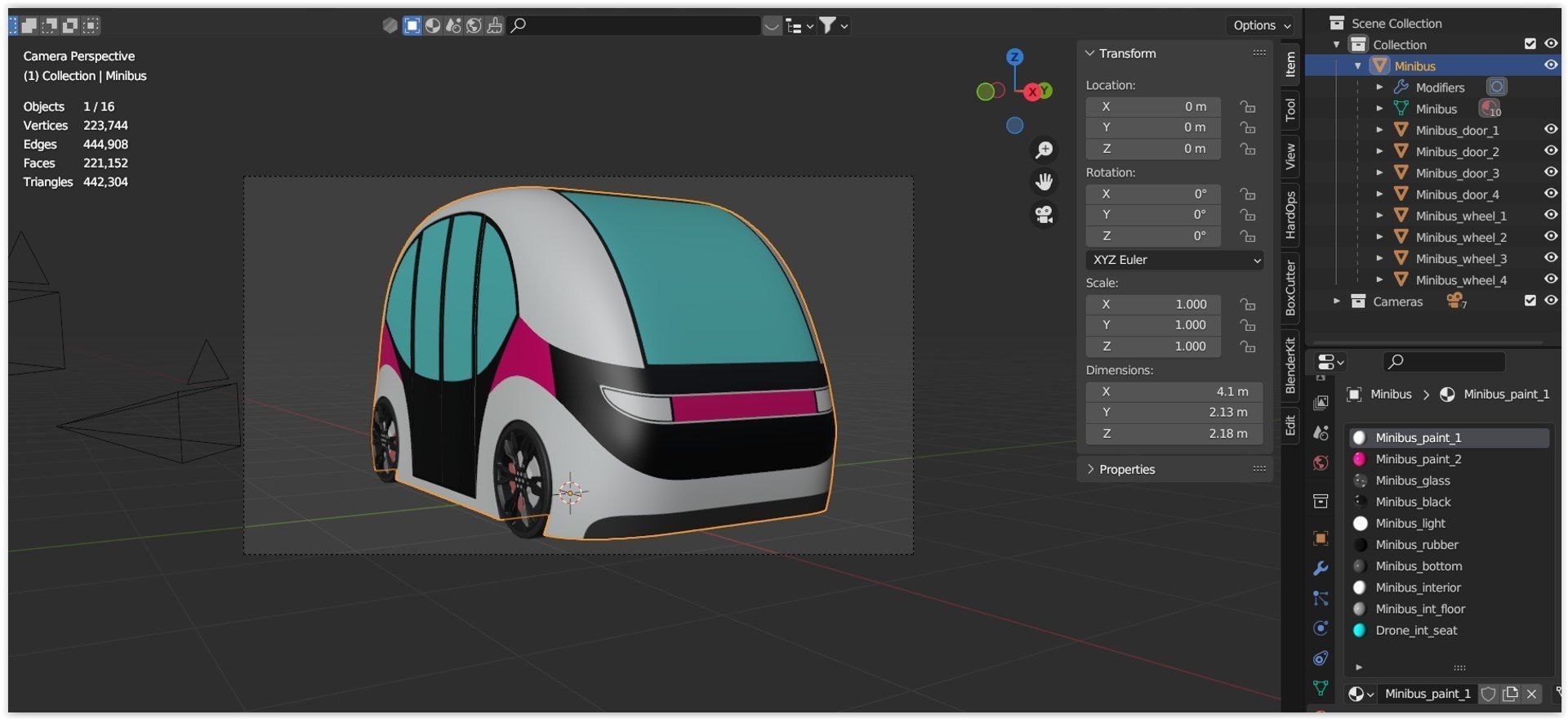Hide Minibus_door_4 with its eye icon
Screen dimensions: 1568x719
1551,194
